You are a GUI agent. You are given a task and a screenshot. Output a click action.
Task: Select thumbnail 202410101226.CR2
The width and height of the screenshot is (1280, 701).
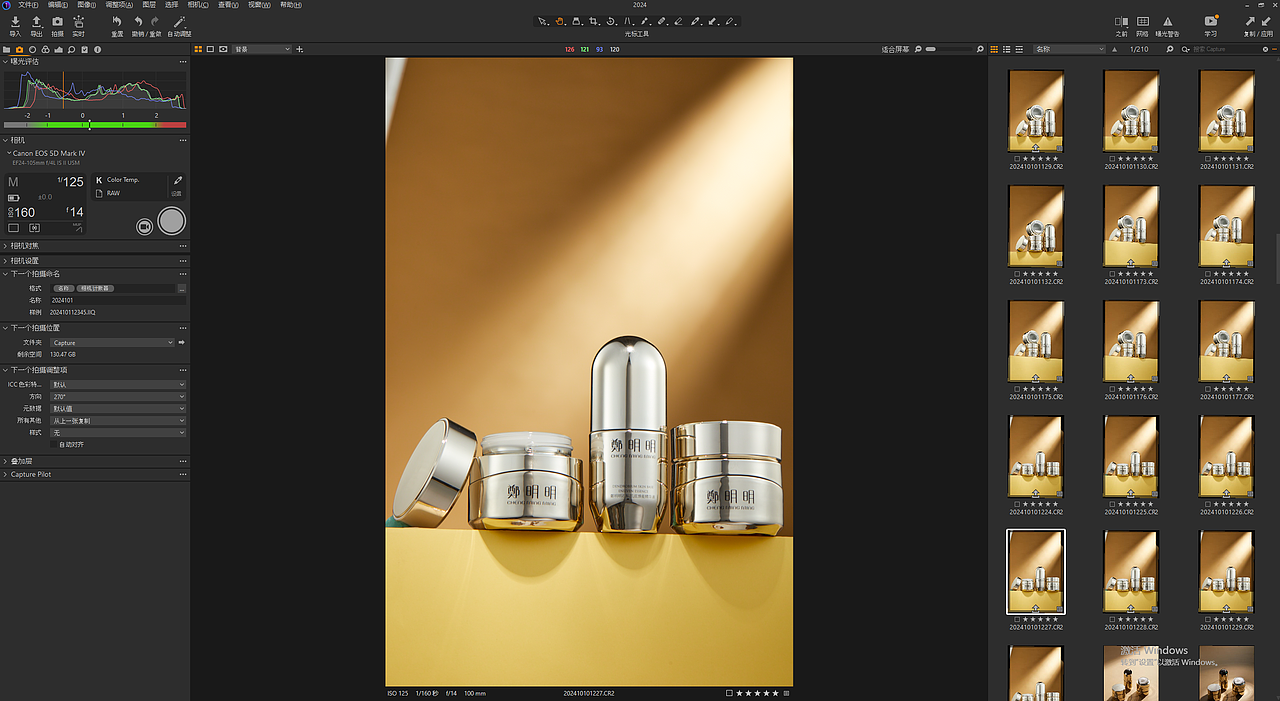point(1226,456)
